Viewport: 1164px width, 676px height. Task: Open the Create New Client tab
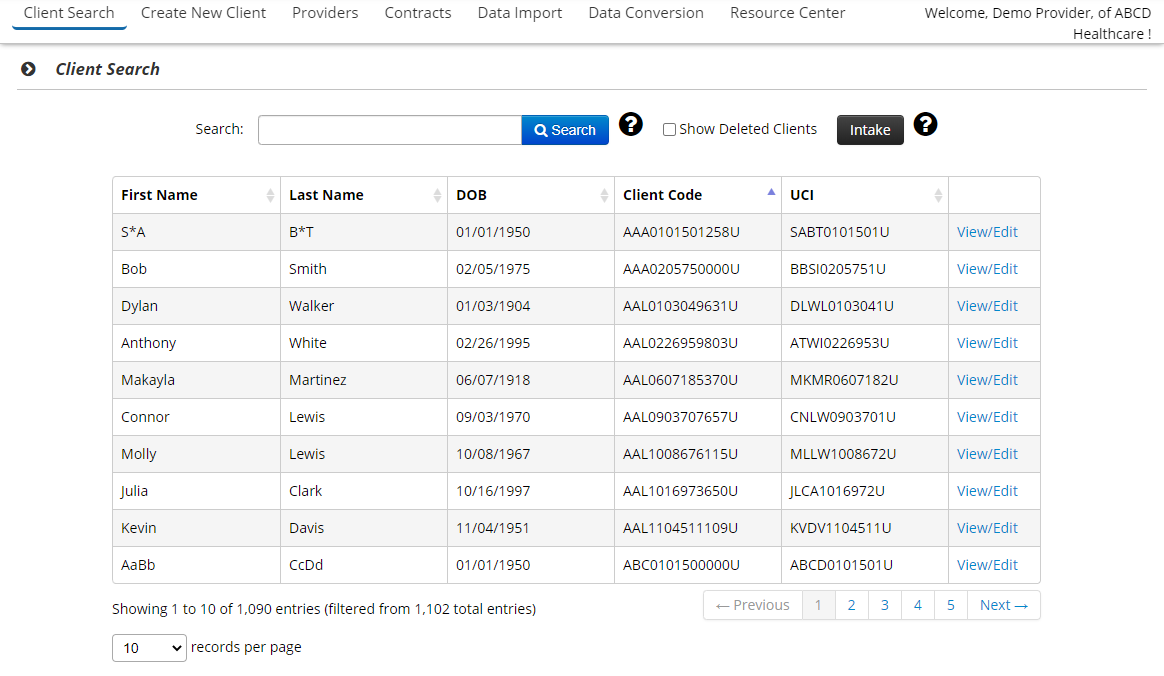(x=203, y=13)
